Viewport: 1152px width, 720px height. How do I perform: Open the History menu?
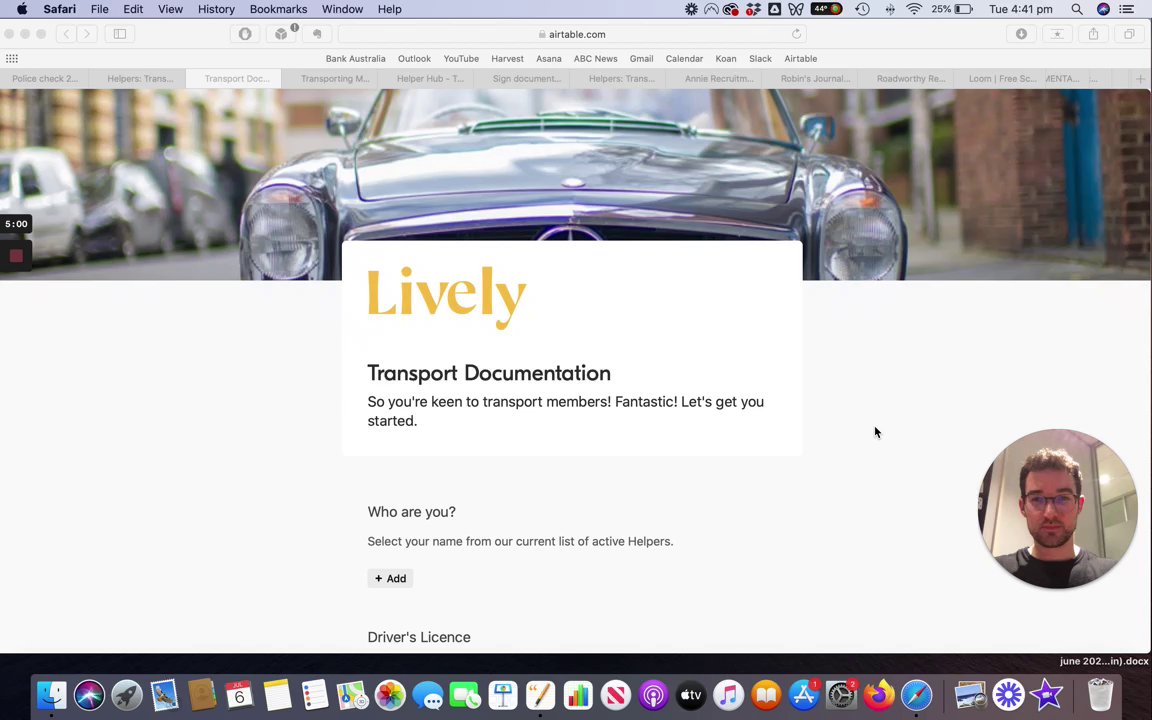216,10
